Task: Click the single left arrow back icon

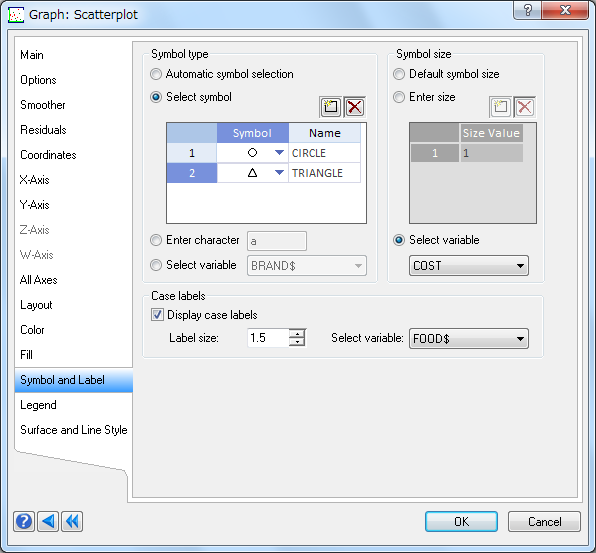Action: 48,521
